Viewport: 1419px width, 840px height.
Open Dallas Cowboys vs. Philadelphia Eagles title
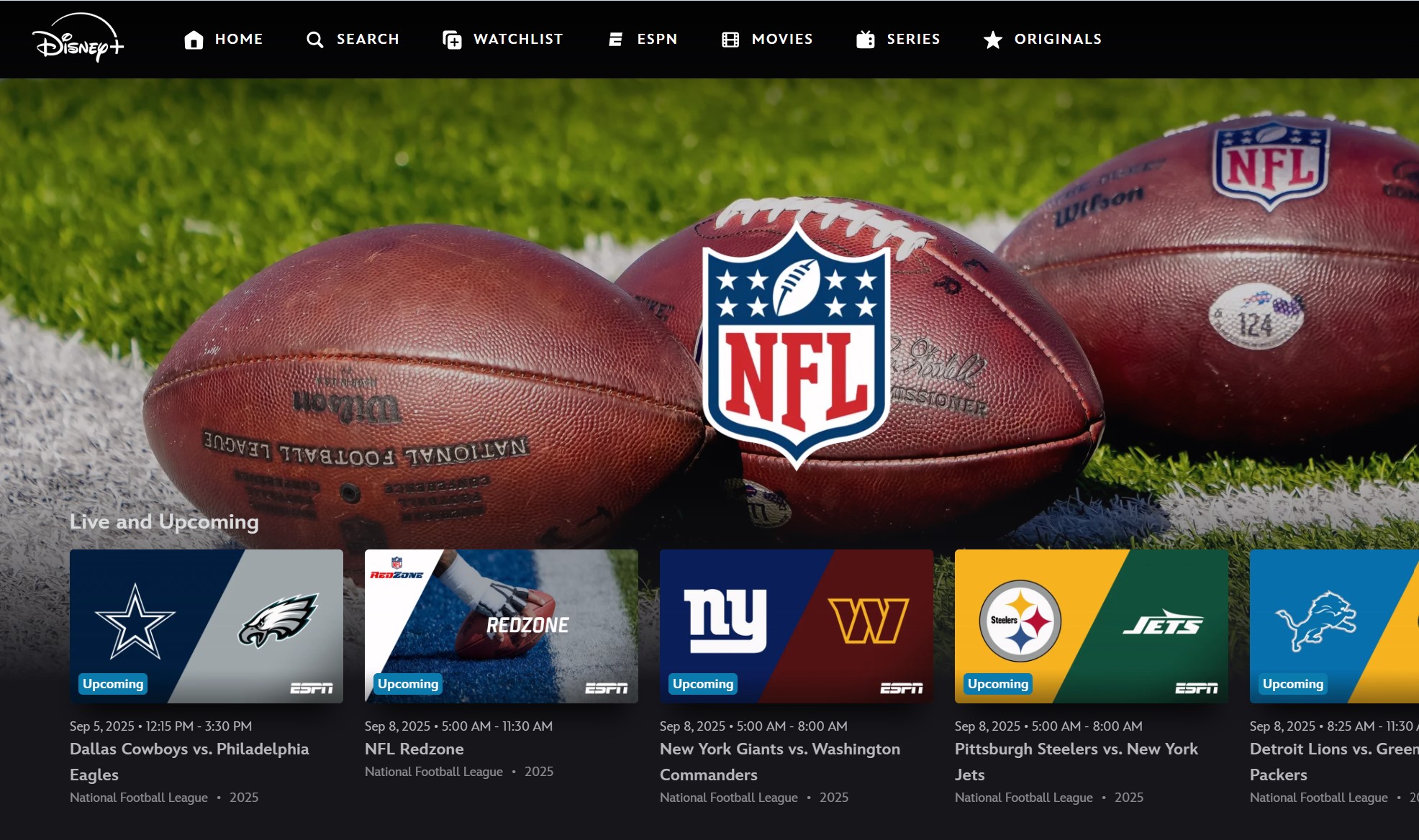pos(189,762)
